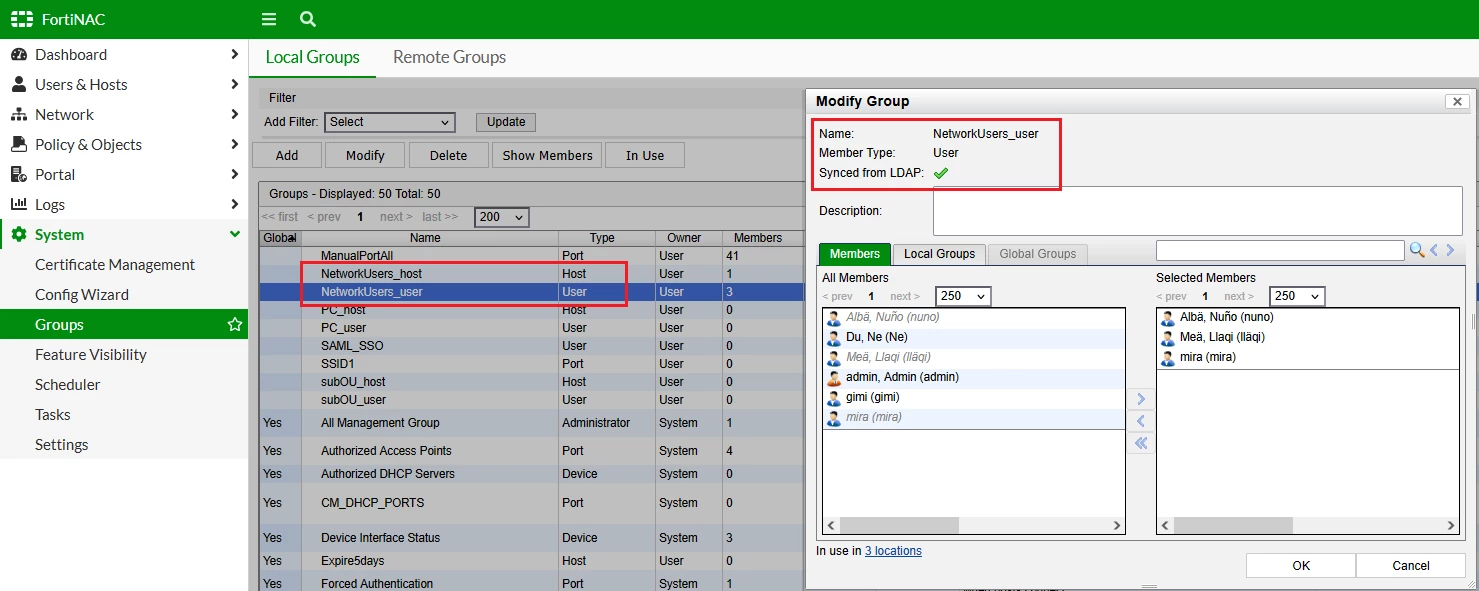Click the Show Members button
1479x591 pixels.
pyautogui.click(x=547, y=155)
